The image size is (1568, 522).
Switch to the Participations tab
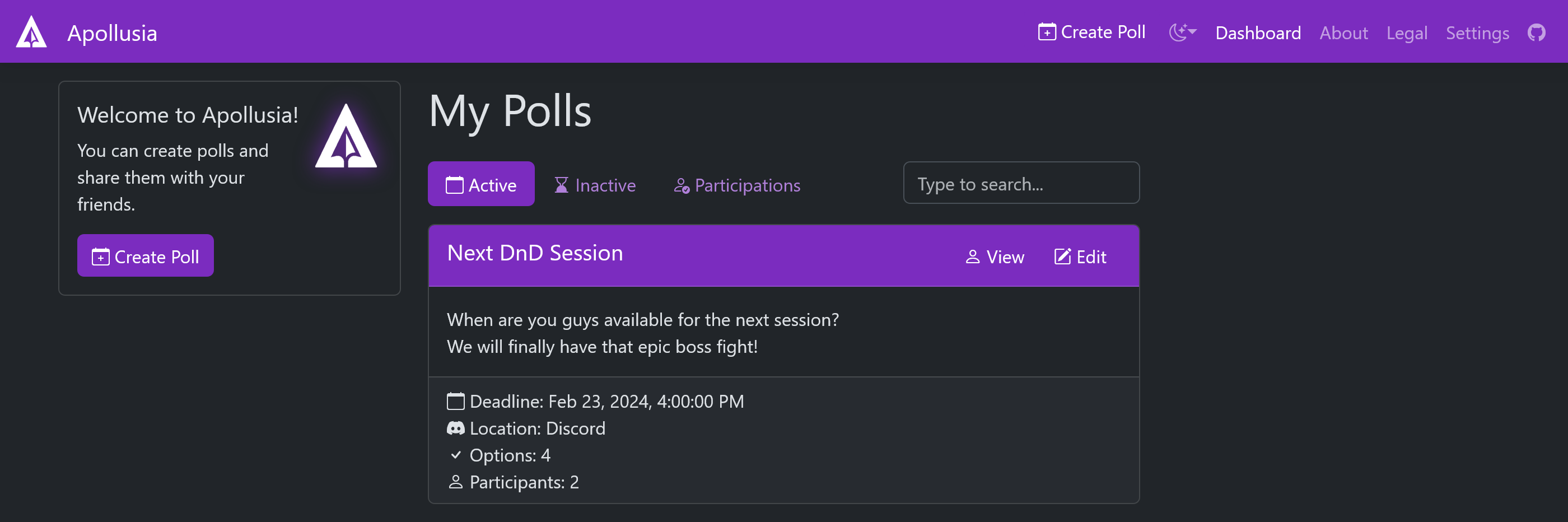point(736,185)
